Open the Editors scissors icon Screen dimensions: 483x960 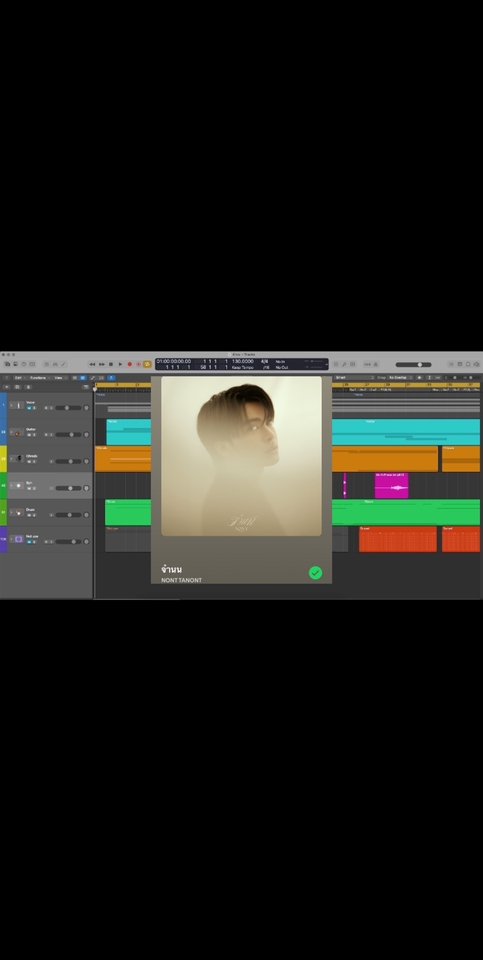[63, 364]
